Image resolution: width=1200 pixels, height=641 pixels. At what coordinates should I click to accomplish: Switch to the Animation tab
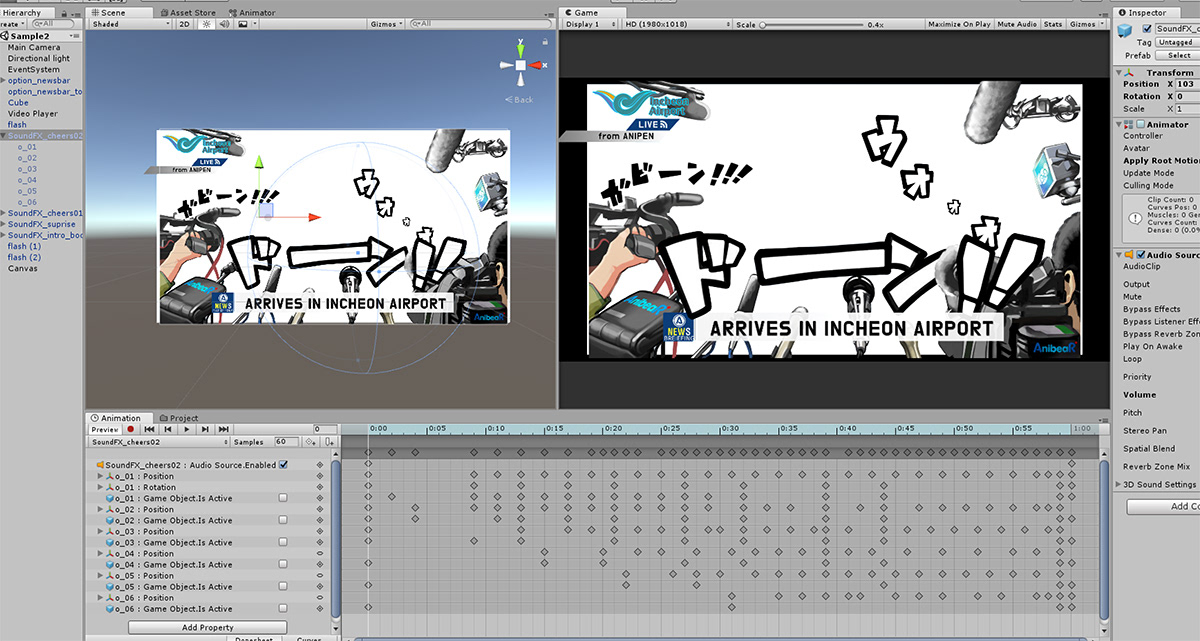[120, 418]
